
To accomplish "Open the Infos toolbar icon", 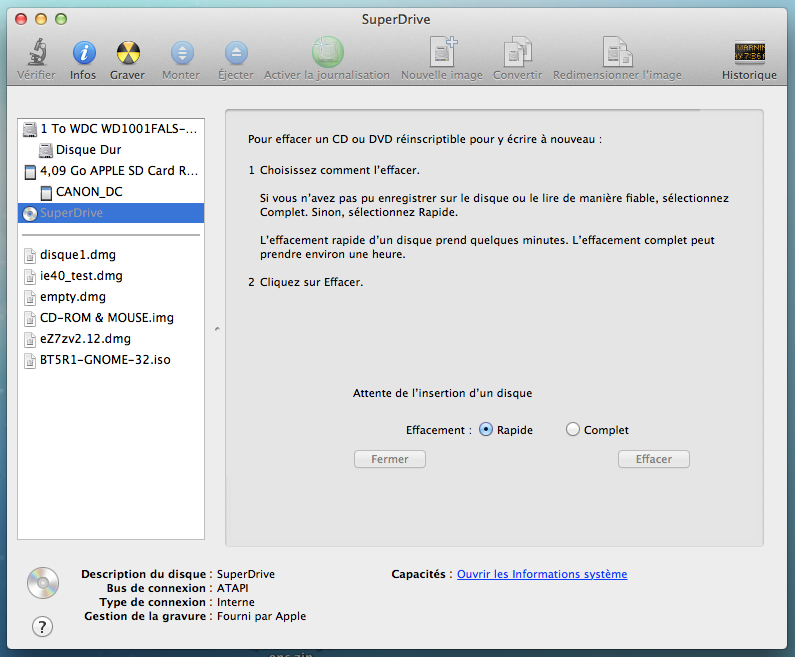I will [x=84, y=53].
